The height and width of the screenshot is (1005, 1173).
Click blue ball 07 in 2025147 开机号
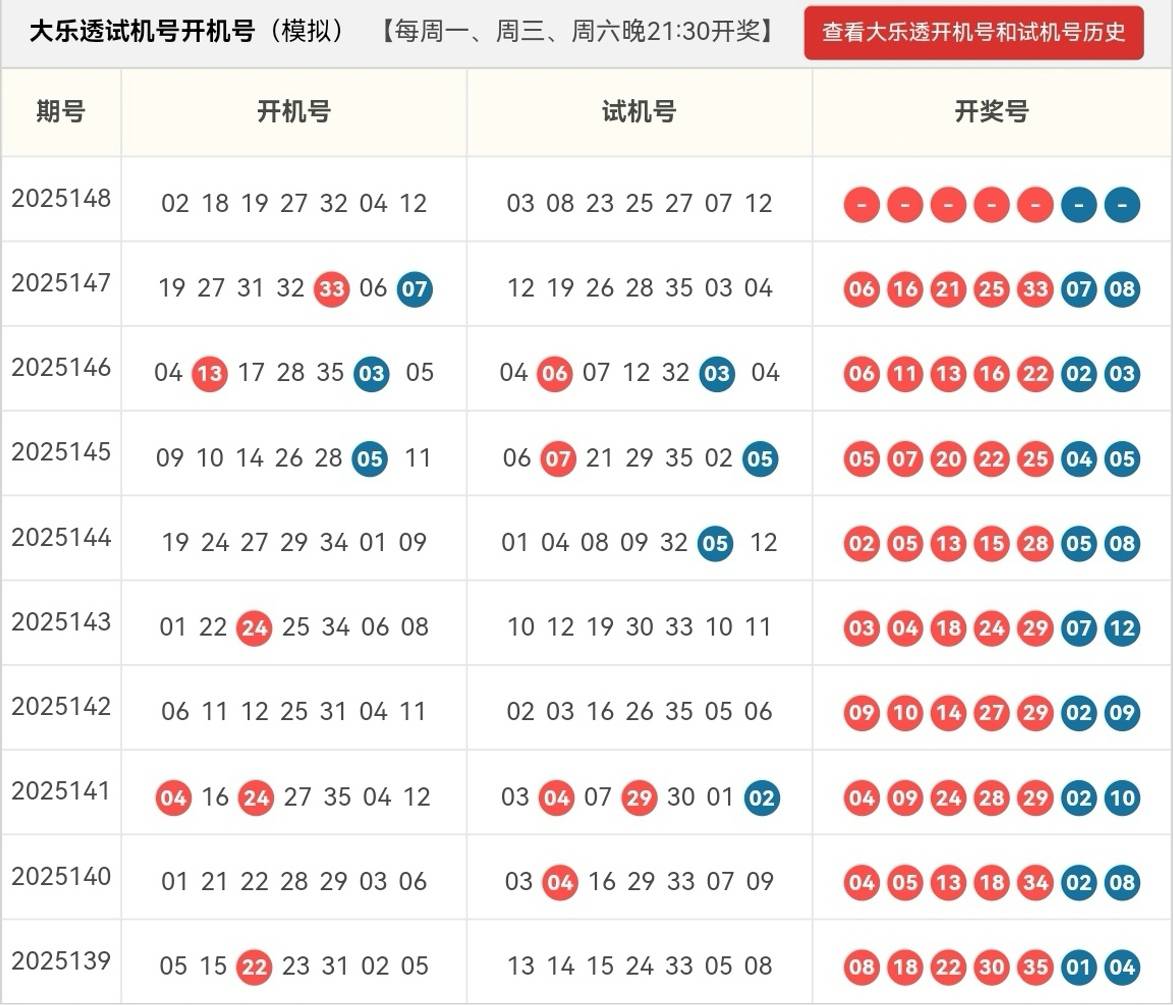point(414,289)
